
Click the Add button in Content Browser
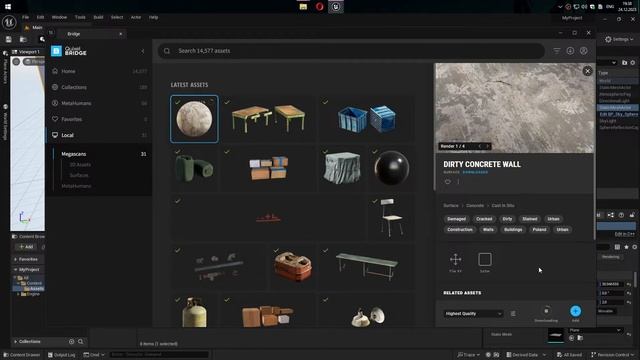(x=27, y=247)
